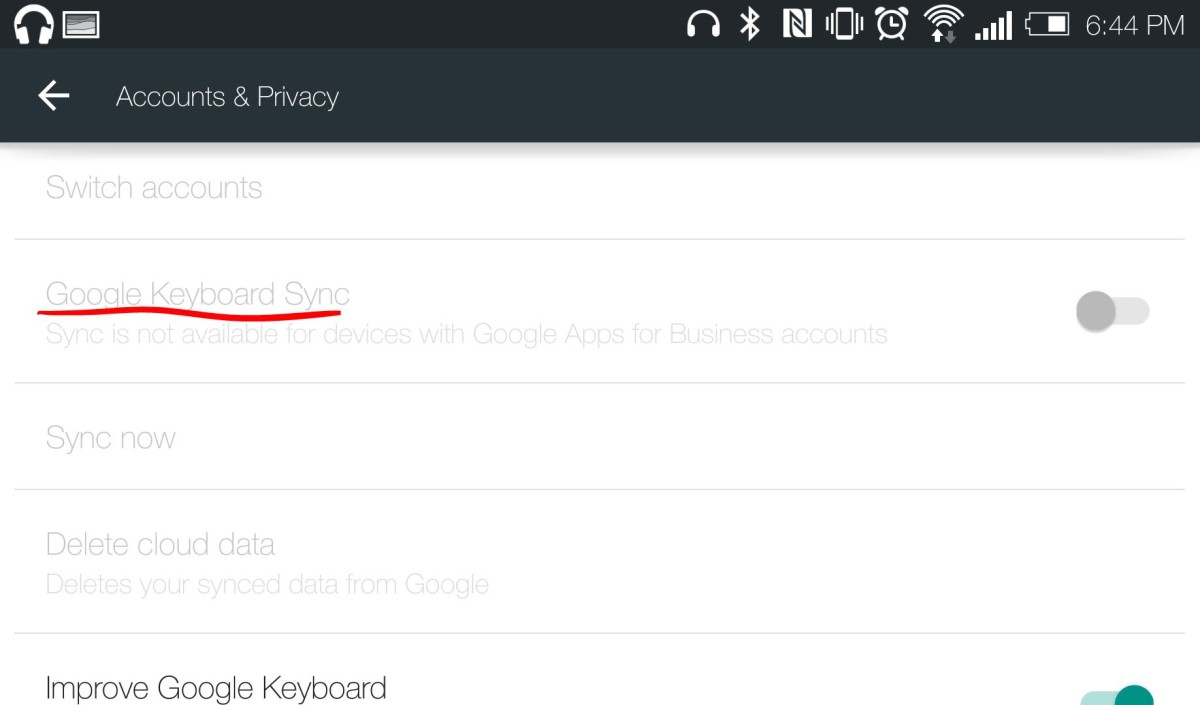
Task: Open the Google Keyboard Sync setting
Action: point(198,295)
